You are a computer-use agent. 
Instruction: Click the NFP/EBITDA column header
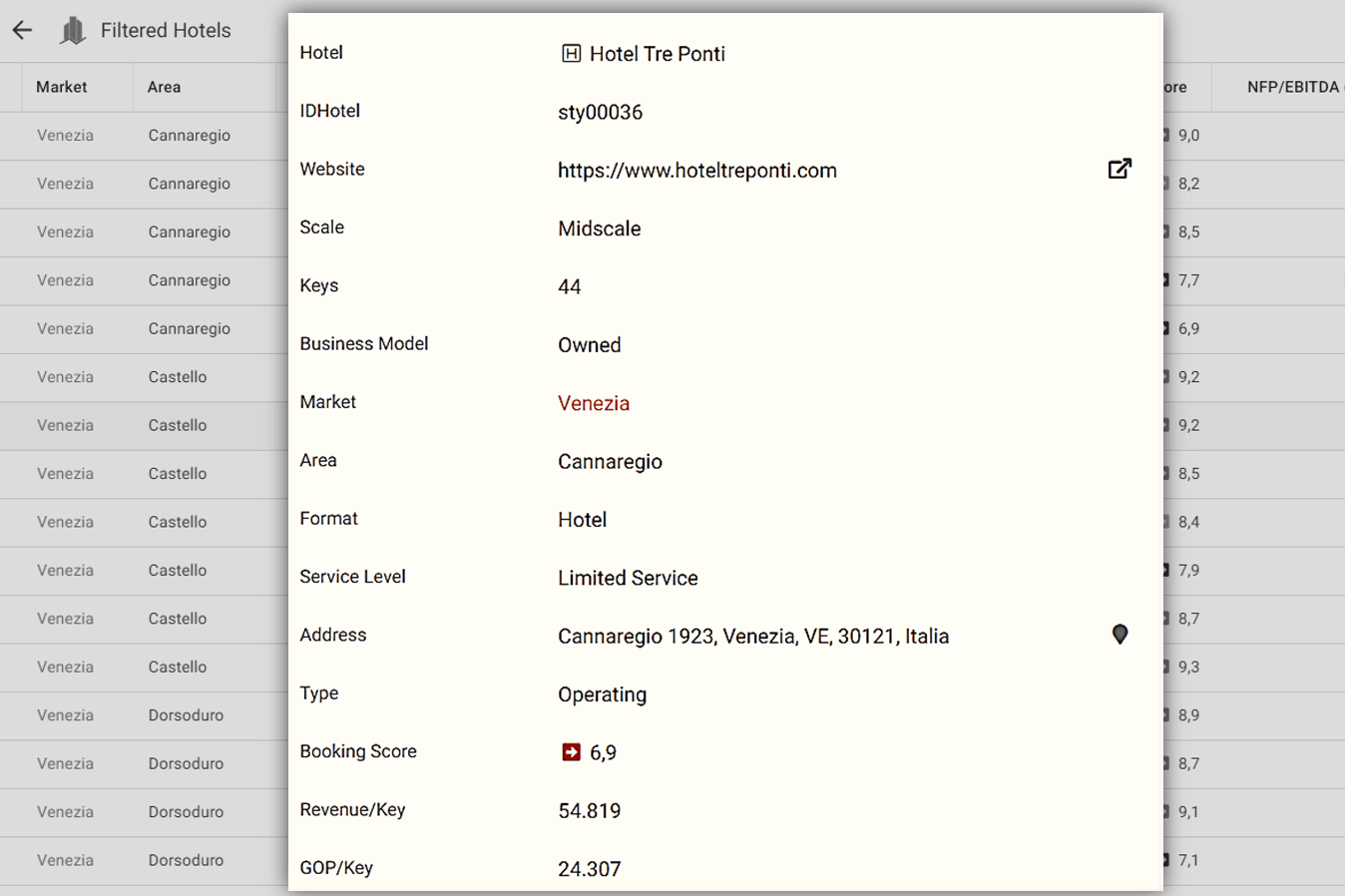(x=1293, y=87)
